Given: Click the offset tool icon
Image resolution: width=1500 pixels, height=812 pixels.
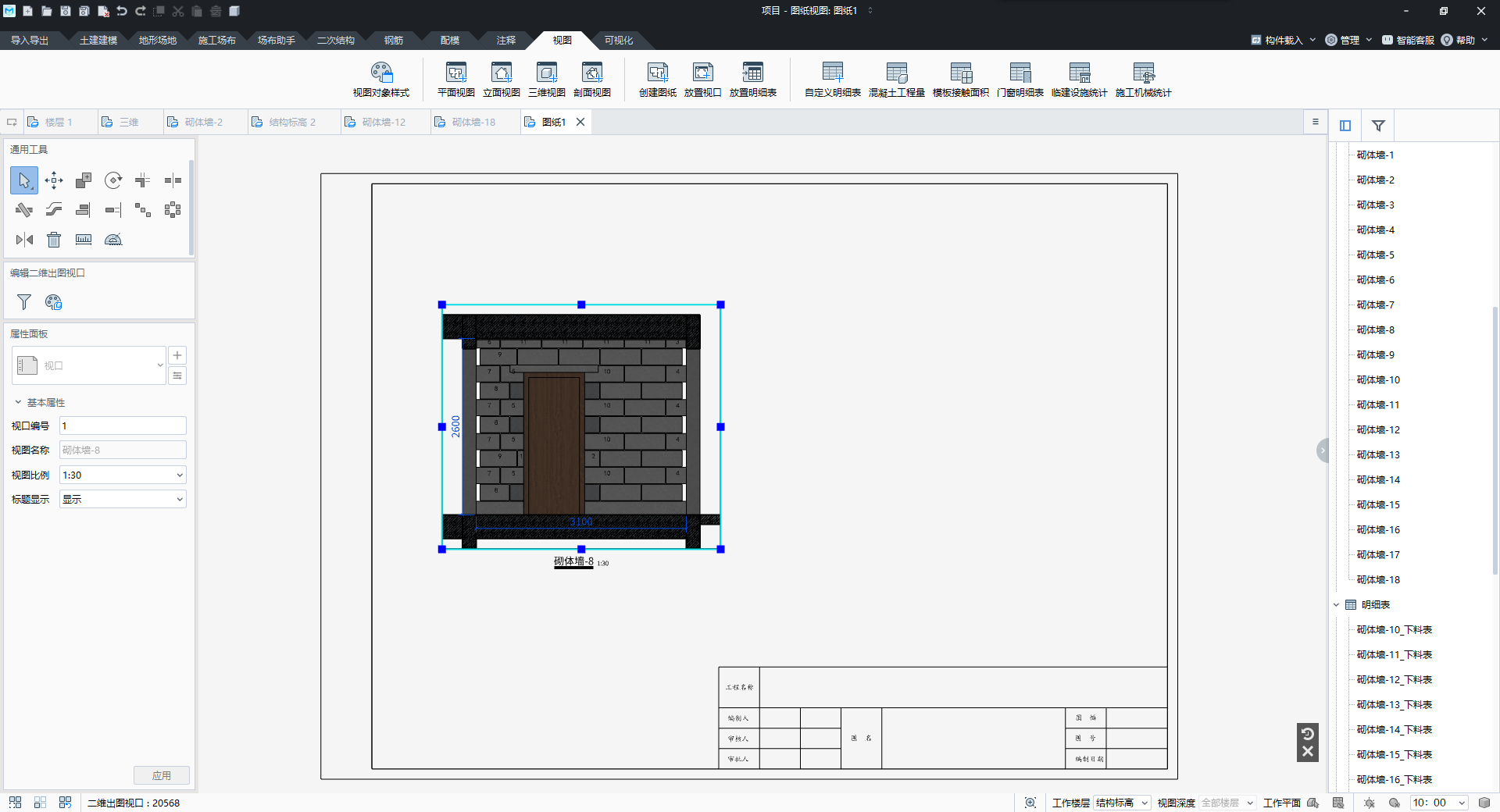Looking at the screenshot, I should [54, 210].
